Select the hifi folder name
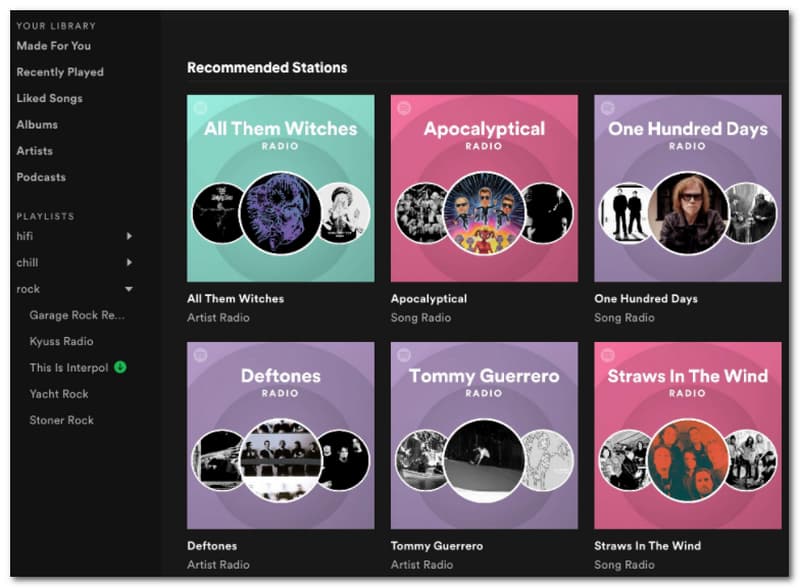800x588 pixels. coord(24,236)
